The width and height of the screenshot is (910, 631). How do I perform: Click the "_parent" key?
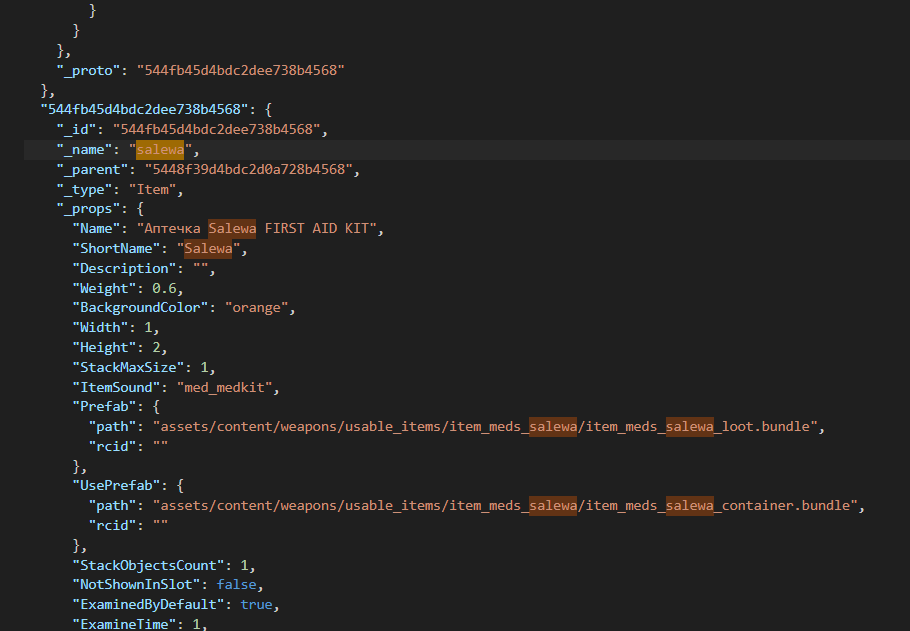(92, 170)
